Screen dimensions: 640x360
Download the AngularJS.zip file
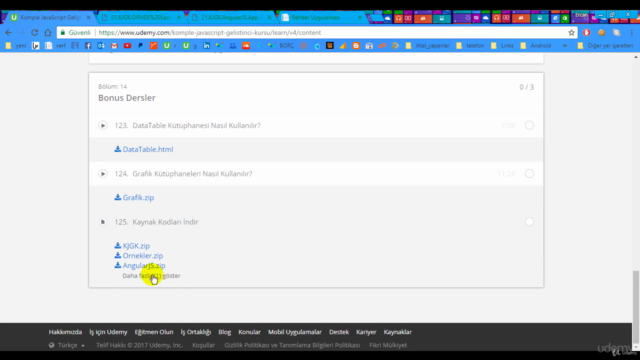[144, 265]
